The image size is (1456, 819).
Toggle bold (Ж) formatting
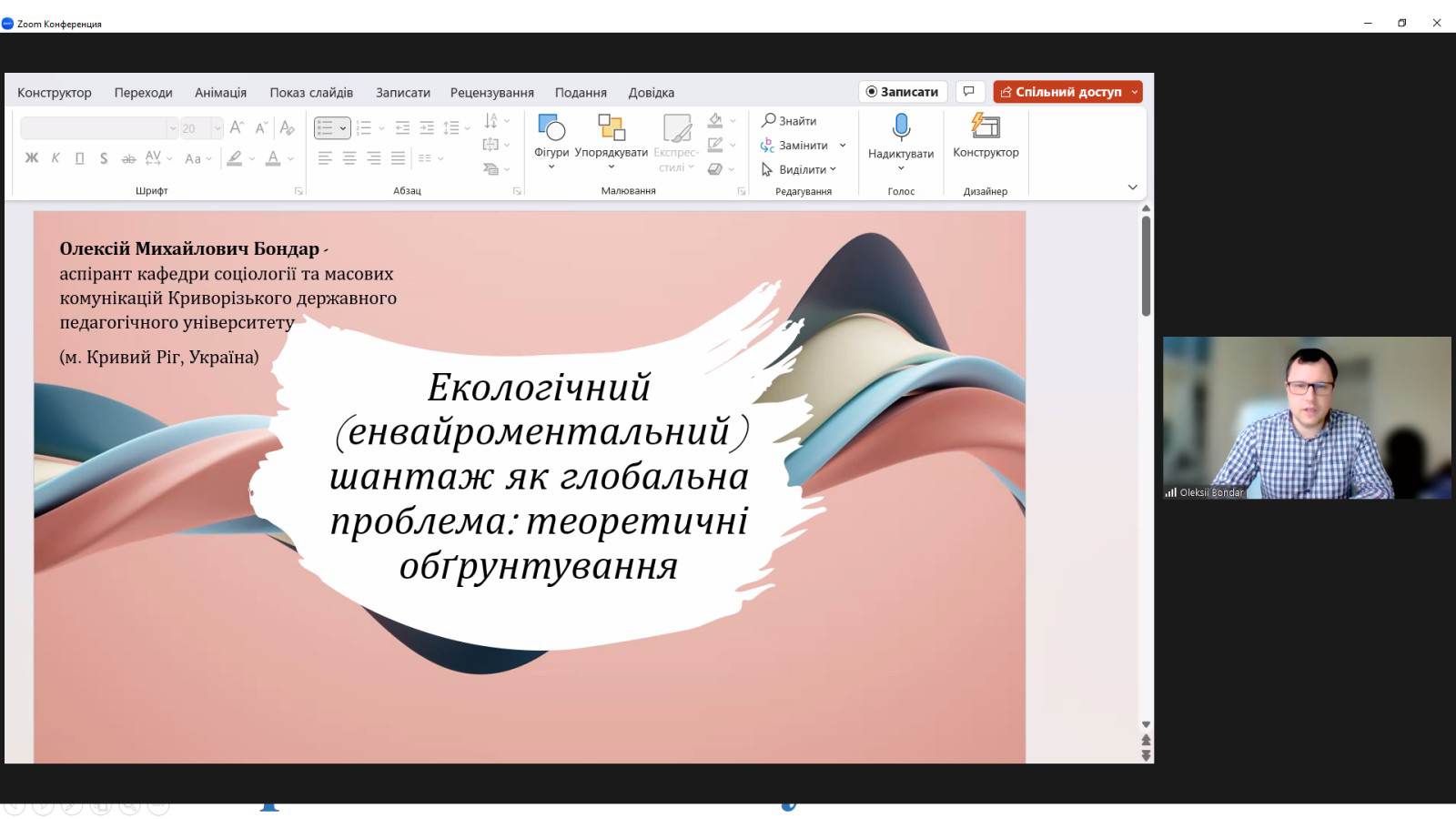point(32,158)
